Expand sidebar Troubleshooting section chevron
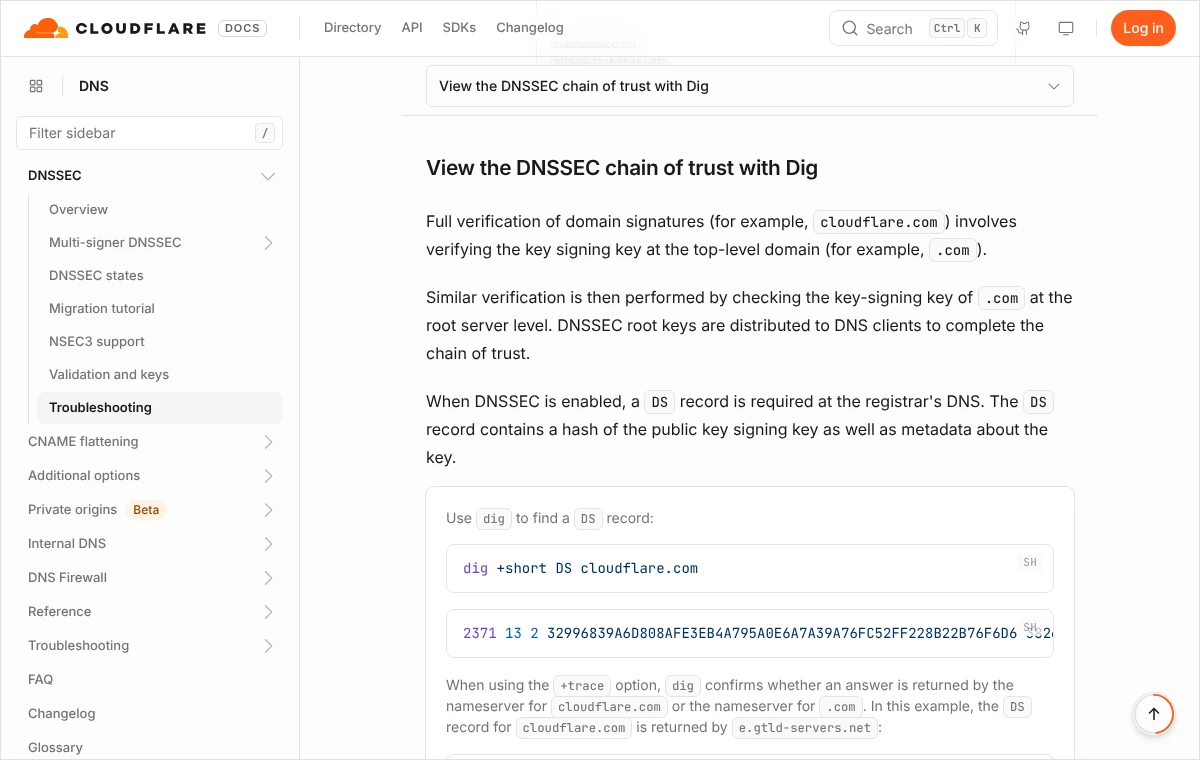This screenshot has width=1200, height=760. [x=268, y=646]
